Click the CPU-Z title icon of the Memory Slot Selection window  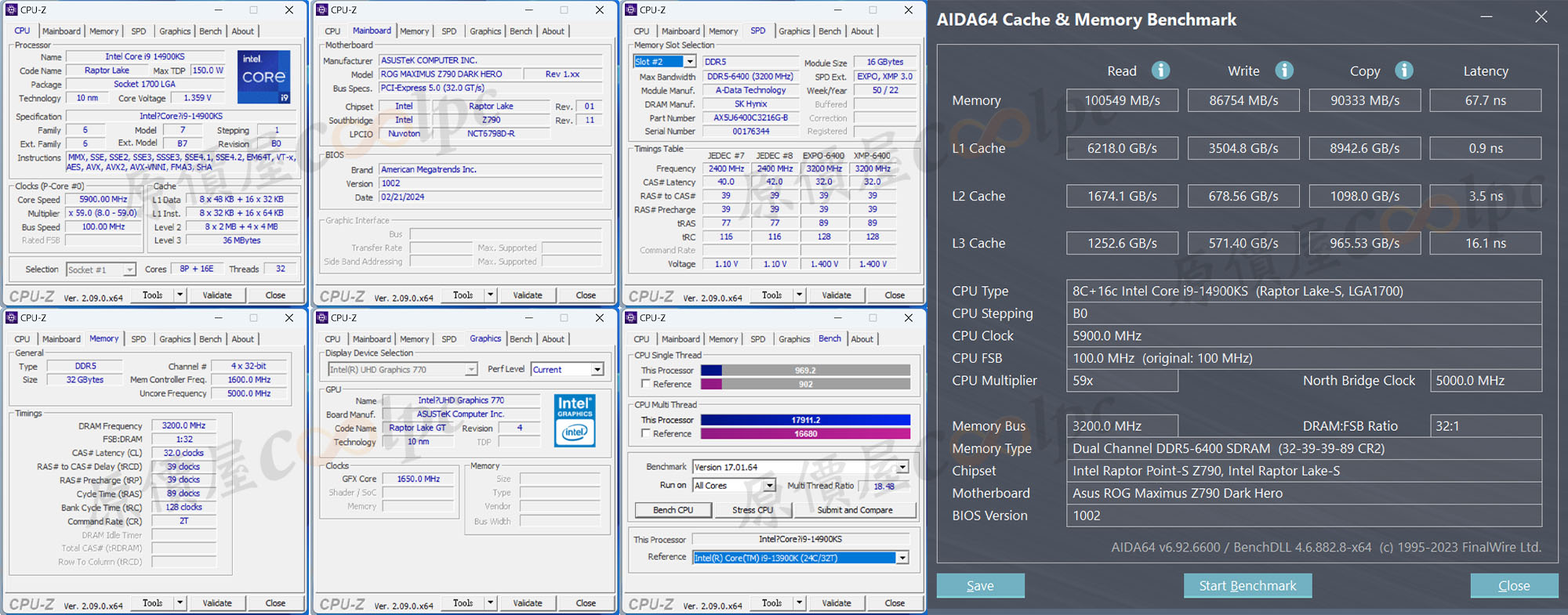click(x=631, y=10)
